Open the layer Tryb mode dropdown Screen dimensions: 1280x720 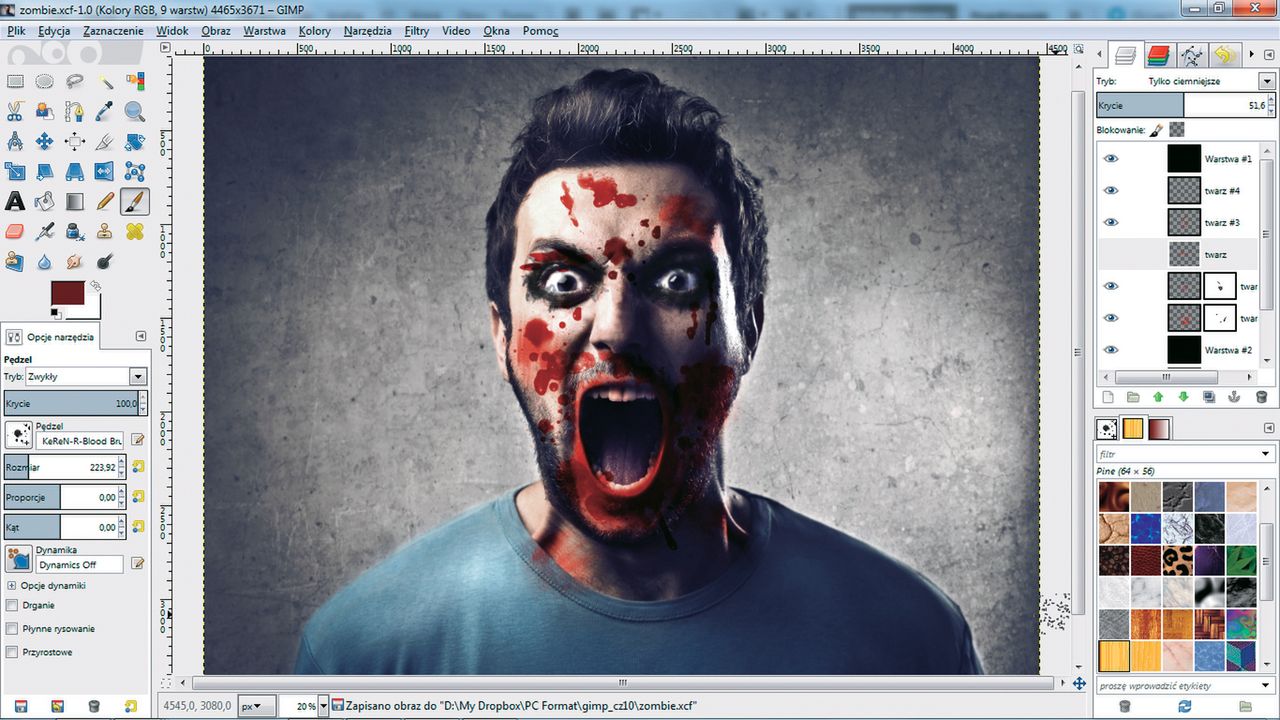tap(1267, 81)
